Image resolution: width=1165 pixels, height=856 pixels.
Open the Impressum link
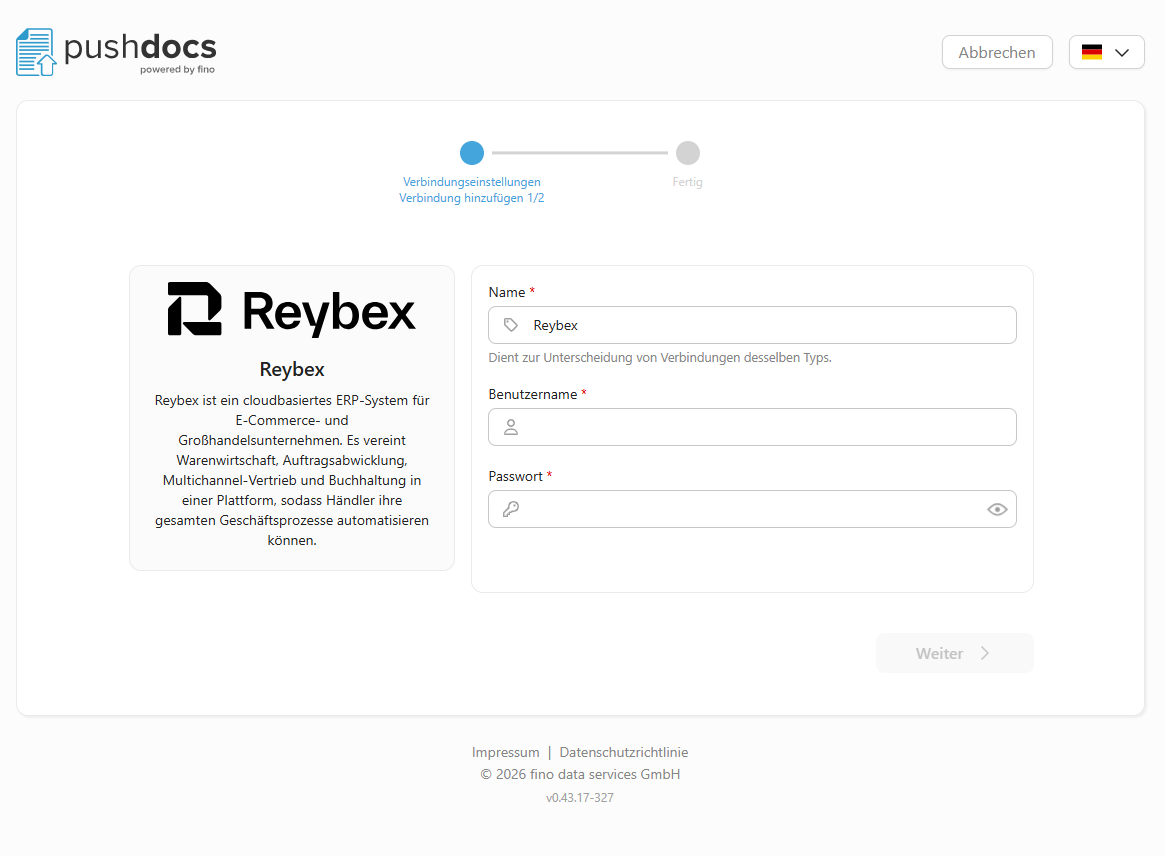coord(505,752)
